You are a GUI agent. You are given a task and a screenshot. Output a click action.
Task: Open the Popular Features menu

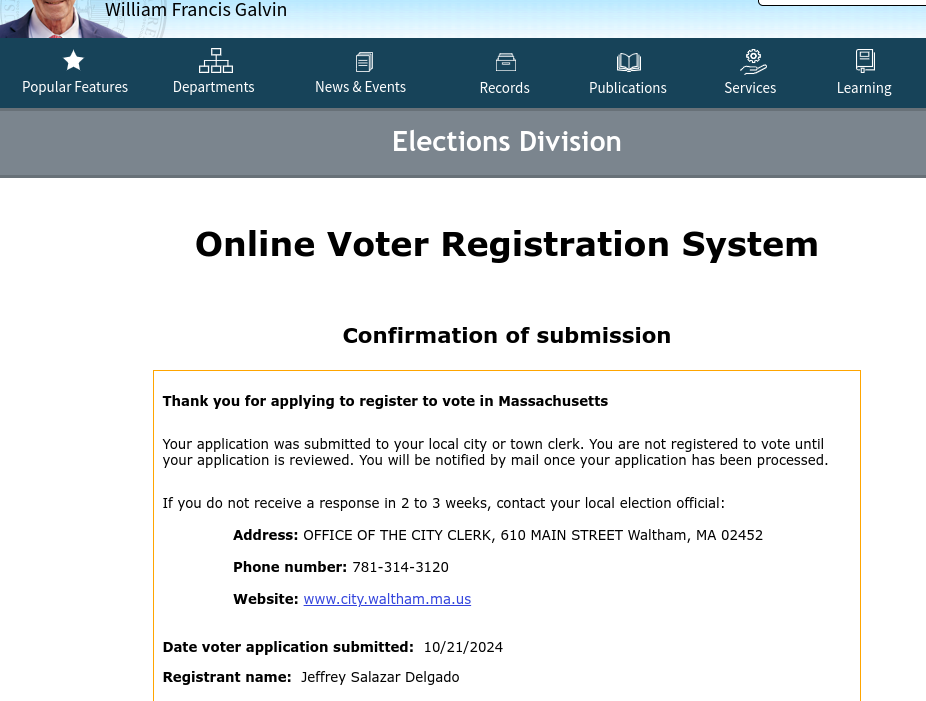[x=75, y=87]
